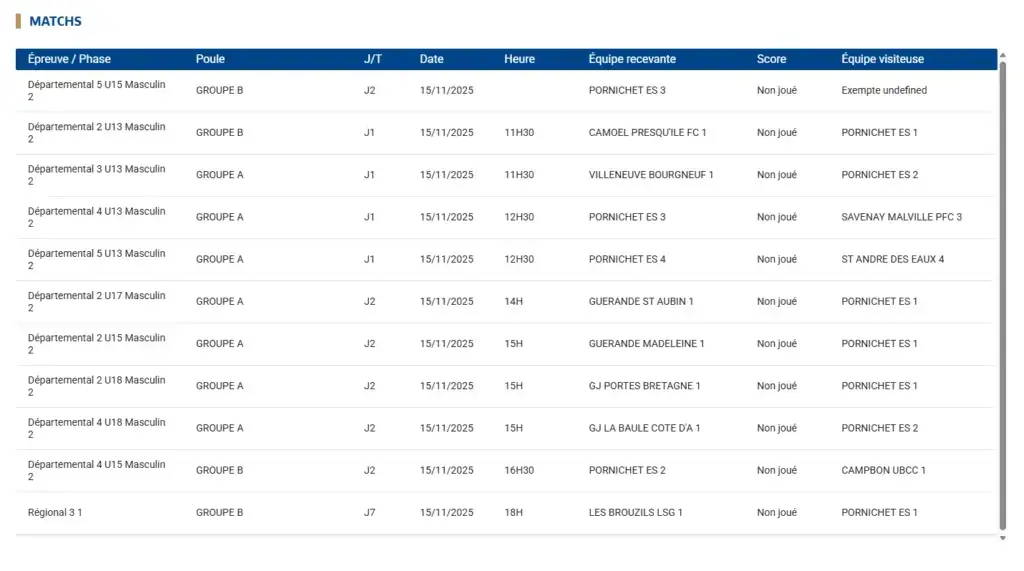Viewport: 1024px width, 571px height.
Task: Click the Équipe visiteuse column header
Action: (x=882, y=59)
